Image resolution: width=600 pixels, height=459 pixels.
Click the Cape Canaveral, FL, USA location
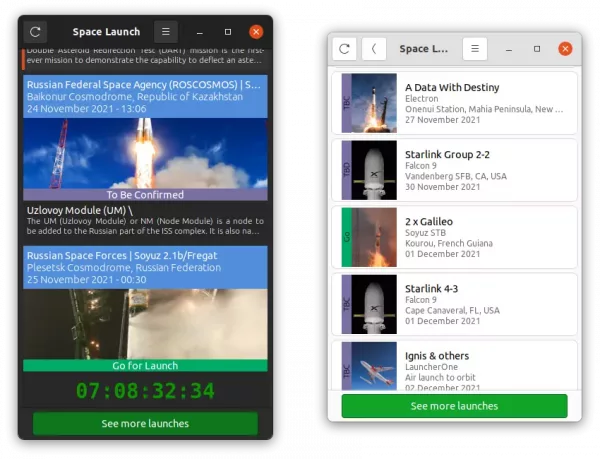452,311
